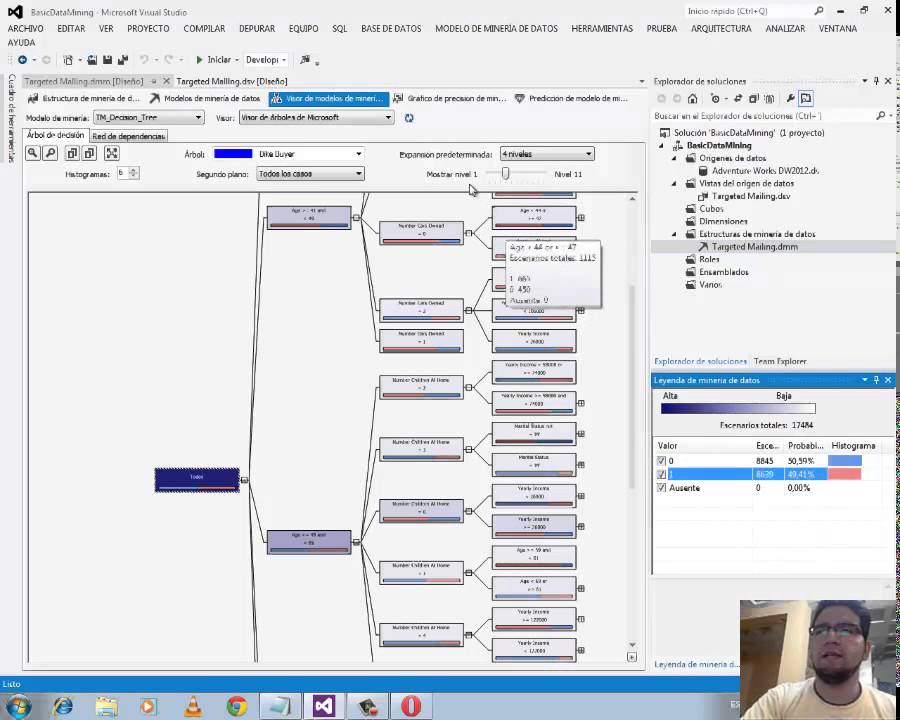Click the save all toolbar icon

[x=122, y=60]
